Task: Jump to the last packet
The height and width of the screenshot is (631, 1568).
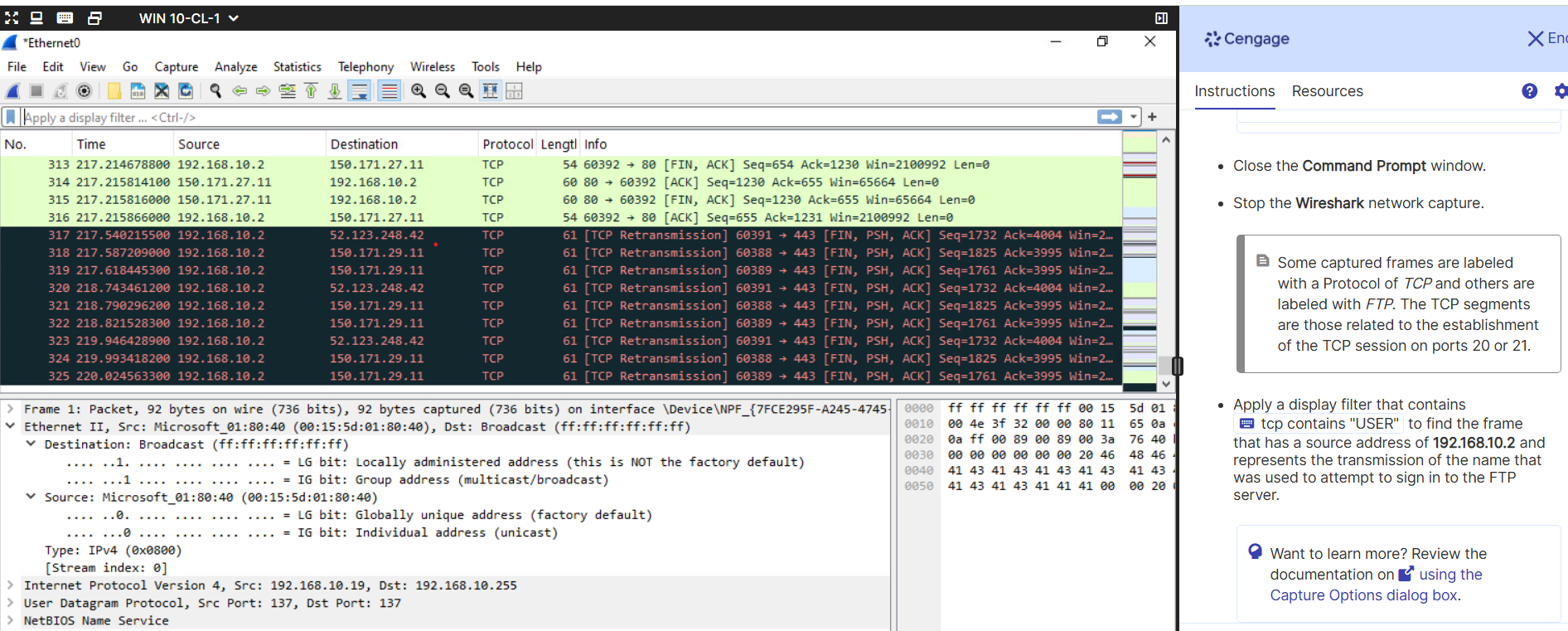Action: [x=335, y=91]
